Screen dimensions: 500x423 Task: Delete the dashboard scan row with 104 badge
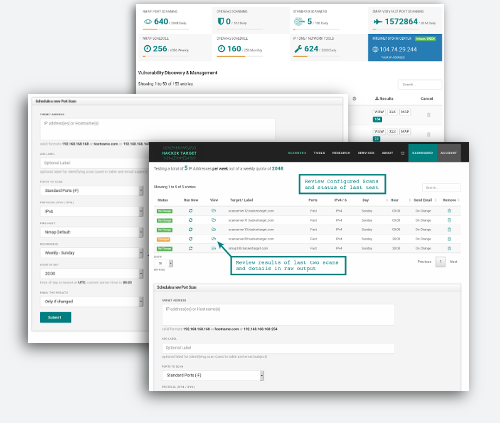coord(429,115)
